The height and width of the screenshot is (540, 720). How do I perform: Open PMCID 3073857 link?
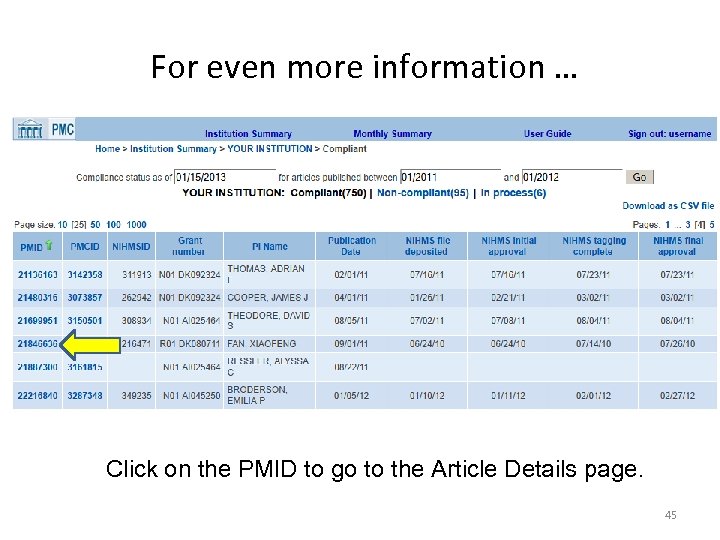(85, 298)
